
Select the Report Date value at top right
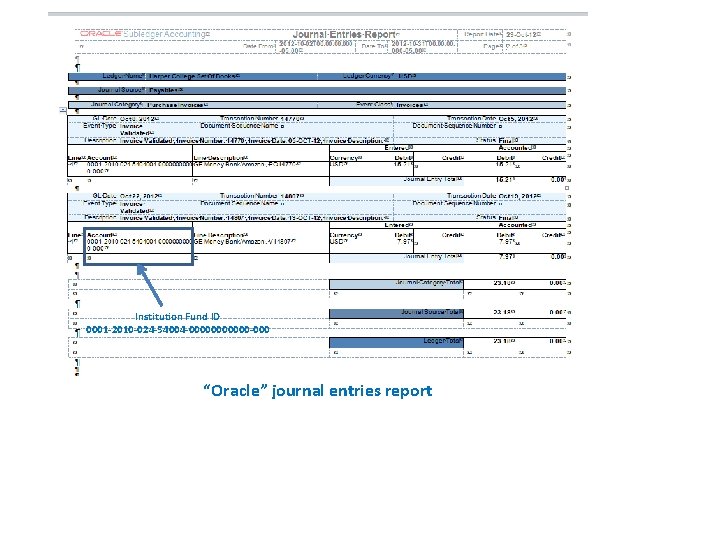point(523,34)
